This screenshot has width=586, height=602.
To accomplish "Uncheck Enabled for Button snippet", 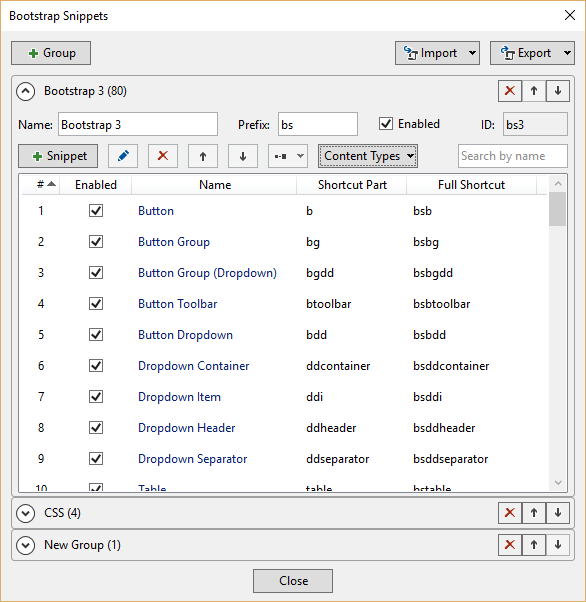I will click(96, 211).
